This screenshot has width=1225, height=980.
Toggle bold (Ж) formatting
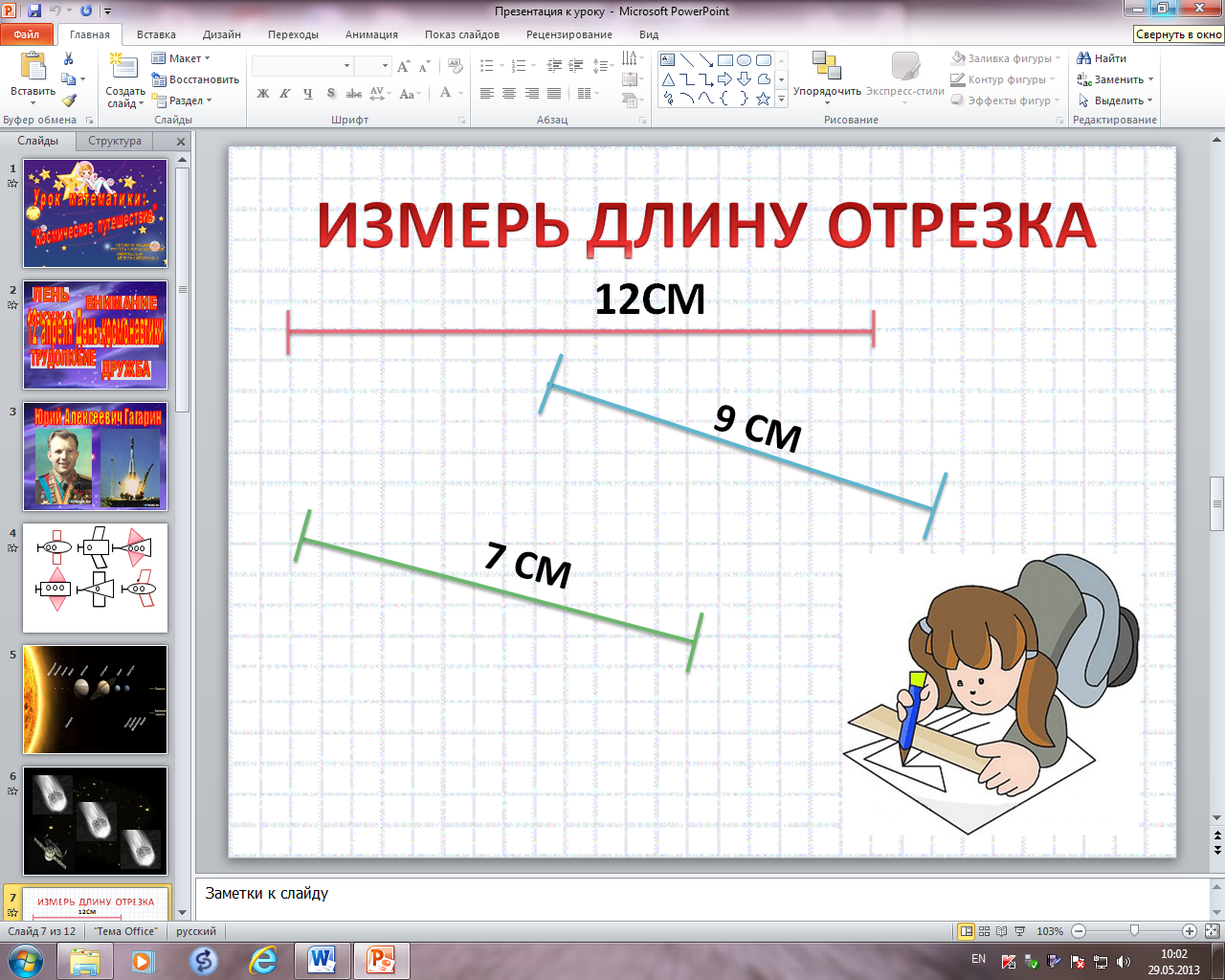pyautogui.click(x=263, y=94)
